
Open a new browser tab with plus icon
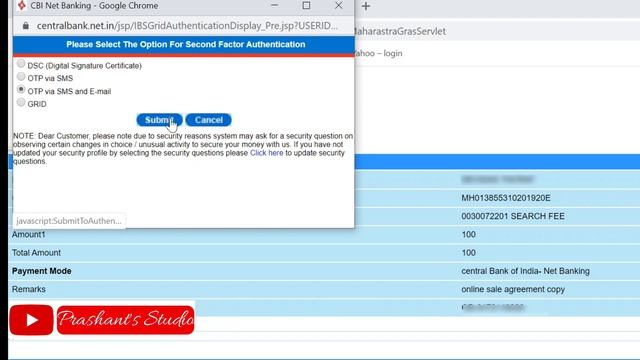(366, 6)
